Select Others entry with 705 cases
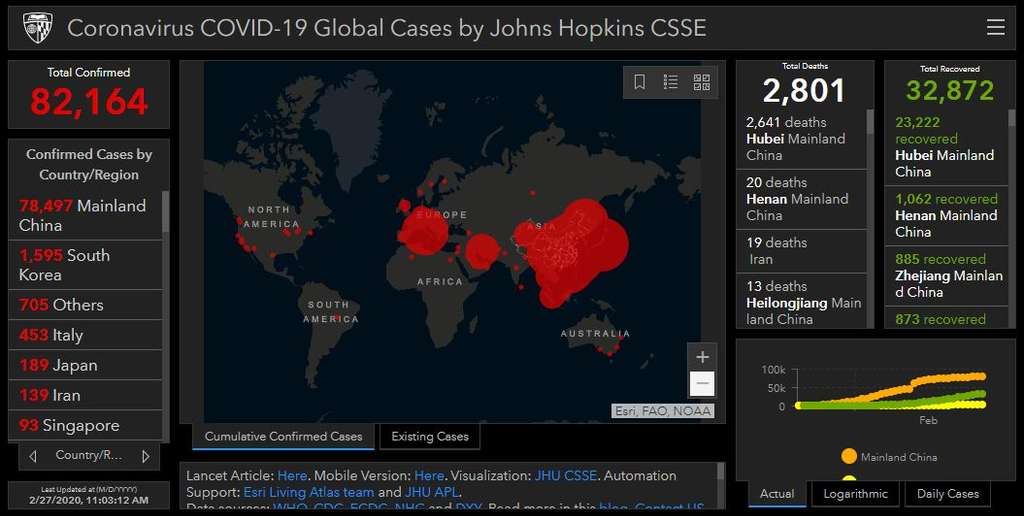 click(85, 304)
